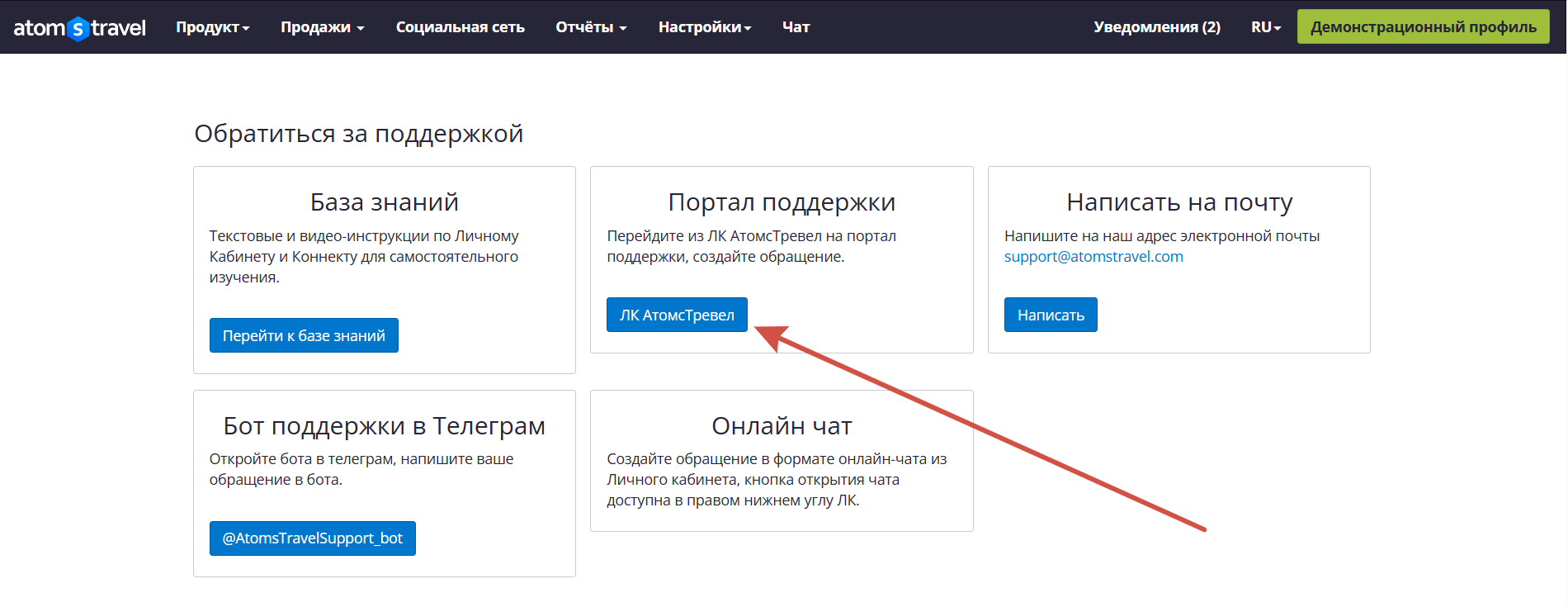Open Уведомления (2) notifications
The width and height of the screenshot is (1568, 607).
[x=1157, y=27]
